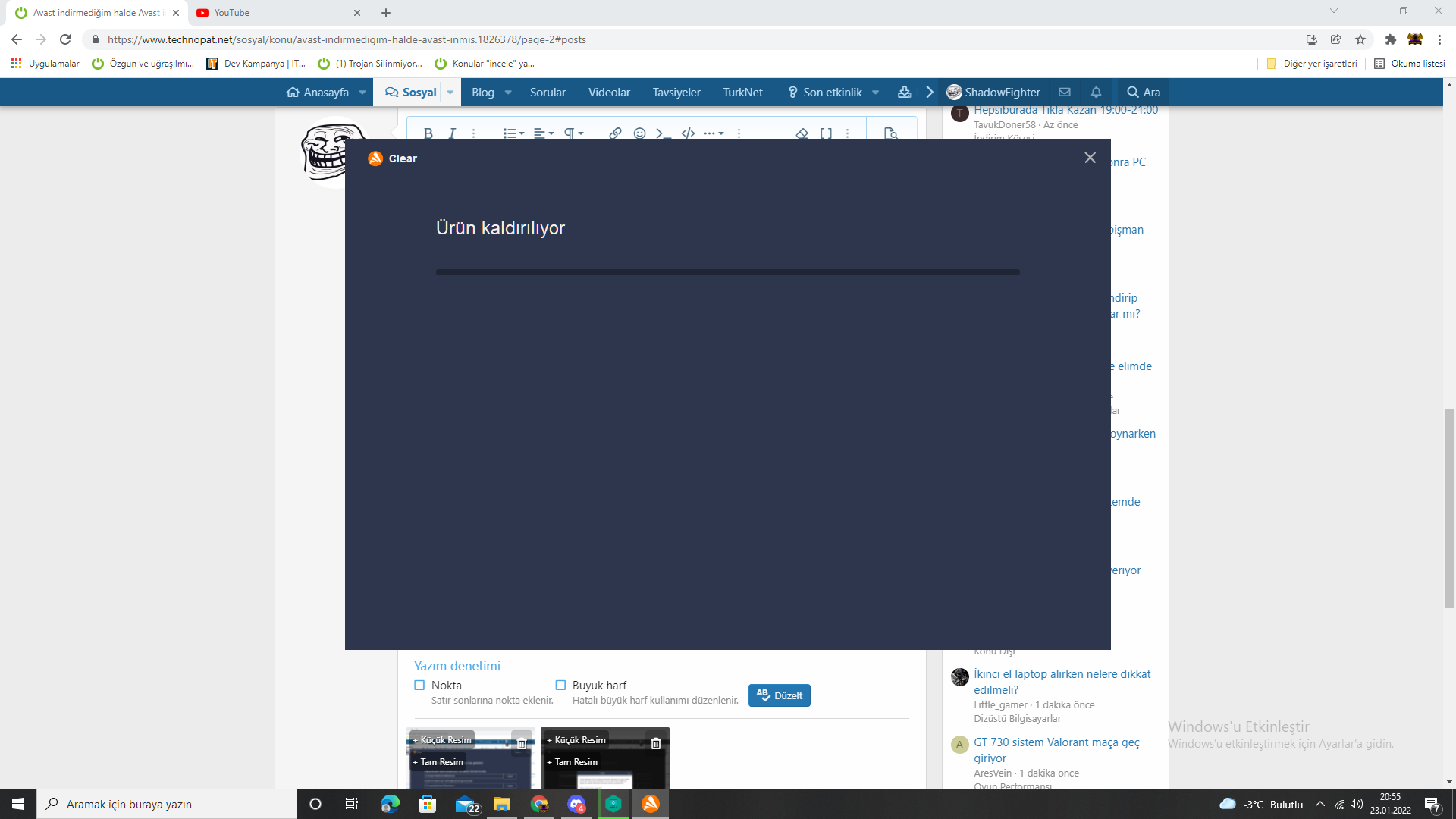Image resolution: width=1456 pixels, height=819 pixels.
Task: Open the Sorular menu item
Action: [548, 92]
